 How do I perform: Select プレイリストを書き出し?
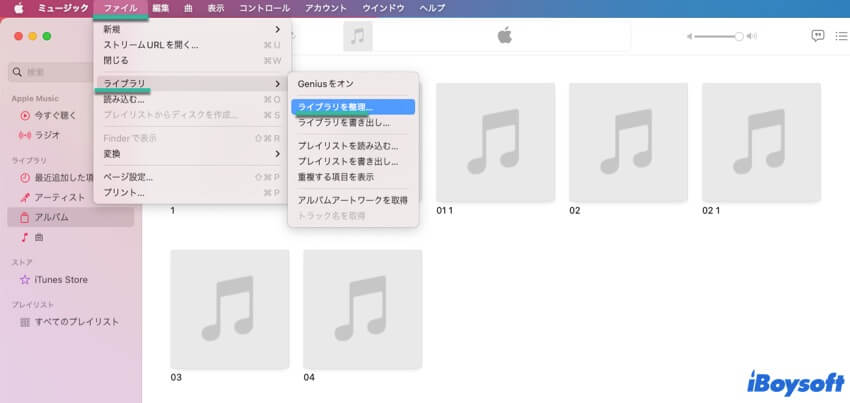coord(353,162)
